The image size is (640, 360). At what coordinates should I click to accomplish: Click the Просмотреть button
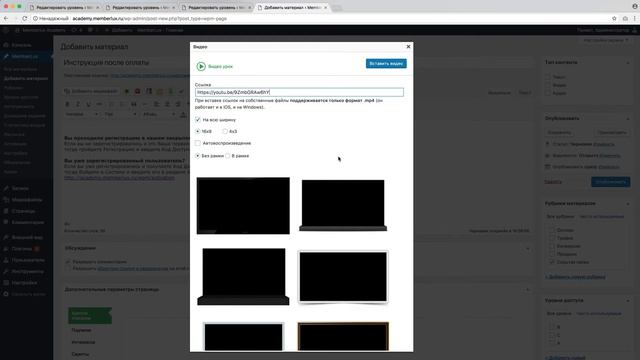611,133
